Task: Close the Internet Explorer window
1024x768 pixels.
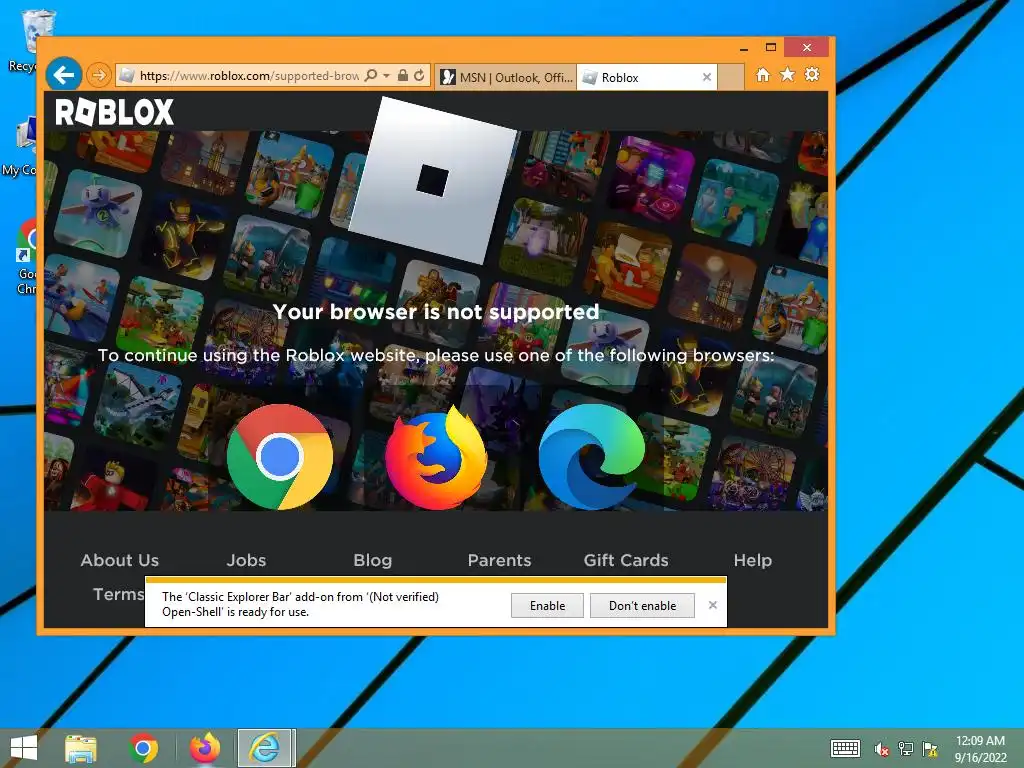Action: [x=807, y=48]
